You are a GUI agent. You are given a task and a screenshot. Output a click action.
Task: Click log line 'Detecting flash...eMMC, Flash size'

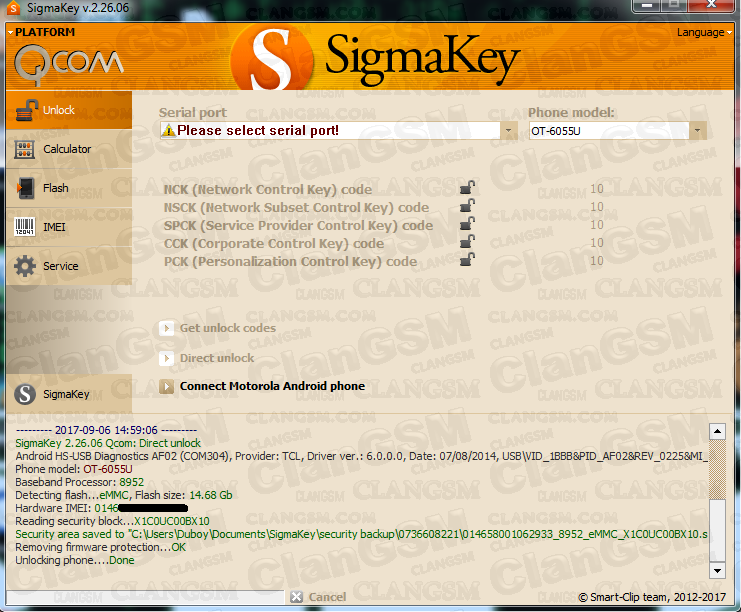pos(124,495)
